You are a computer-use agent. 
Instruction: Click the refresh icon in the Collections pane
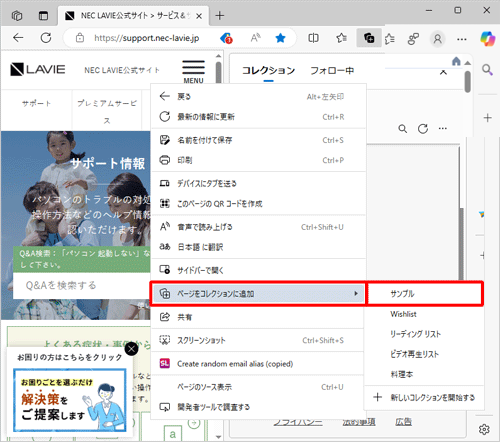click(423, 129)
